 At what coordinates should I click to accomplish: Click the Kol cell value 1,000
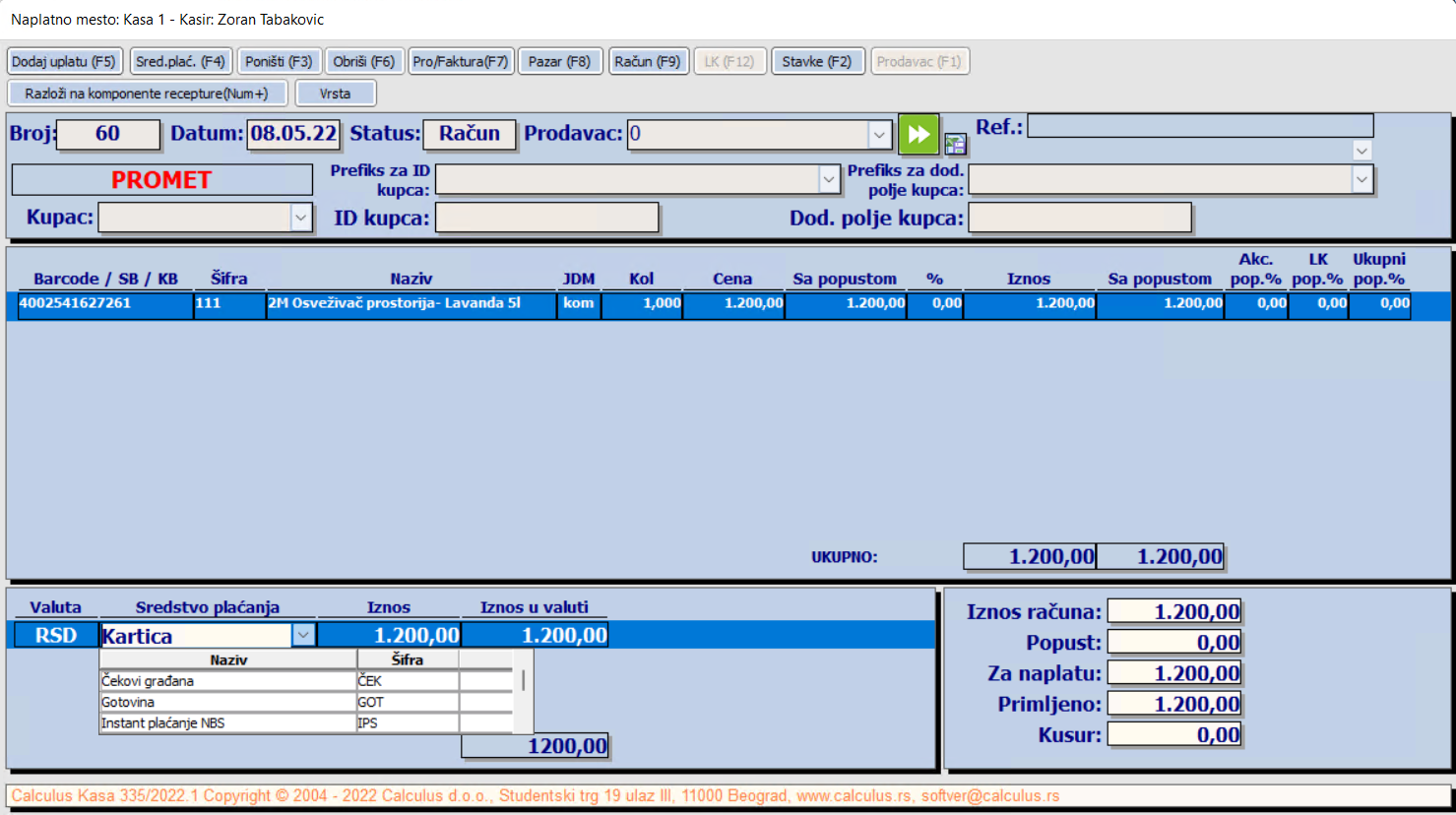click(x=642, y=304)
